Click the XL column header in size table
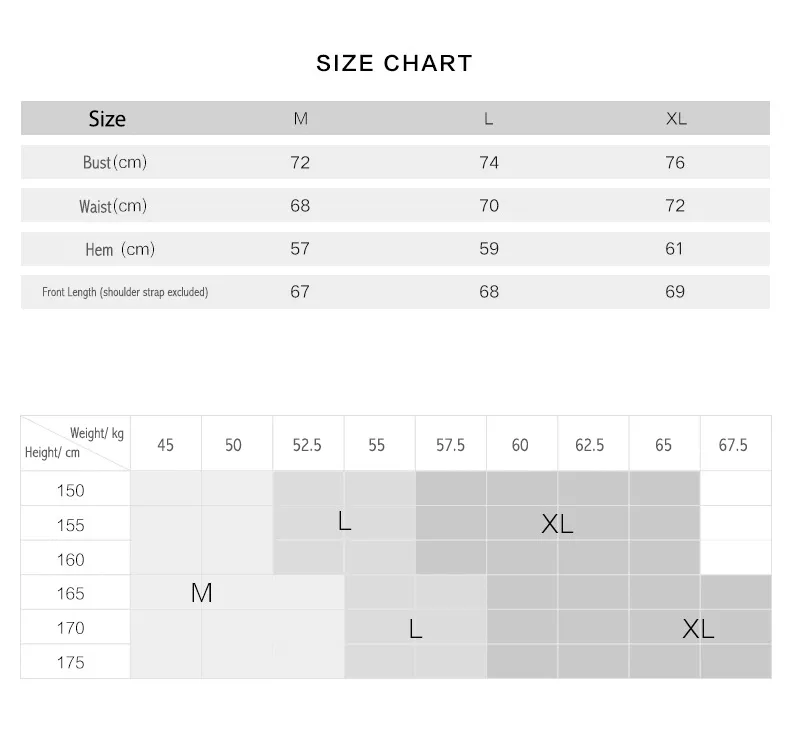The image size is (790, 731). pyautogui.click(x=676, y=119)
